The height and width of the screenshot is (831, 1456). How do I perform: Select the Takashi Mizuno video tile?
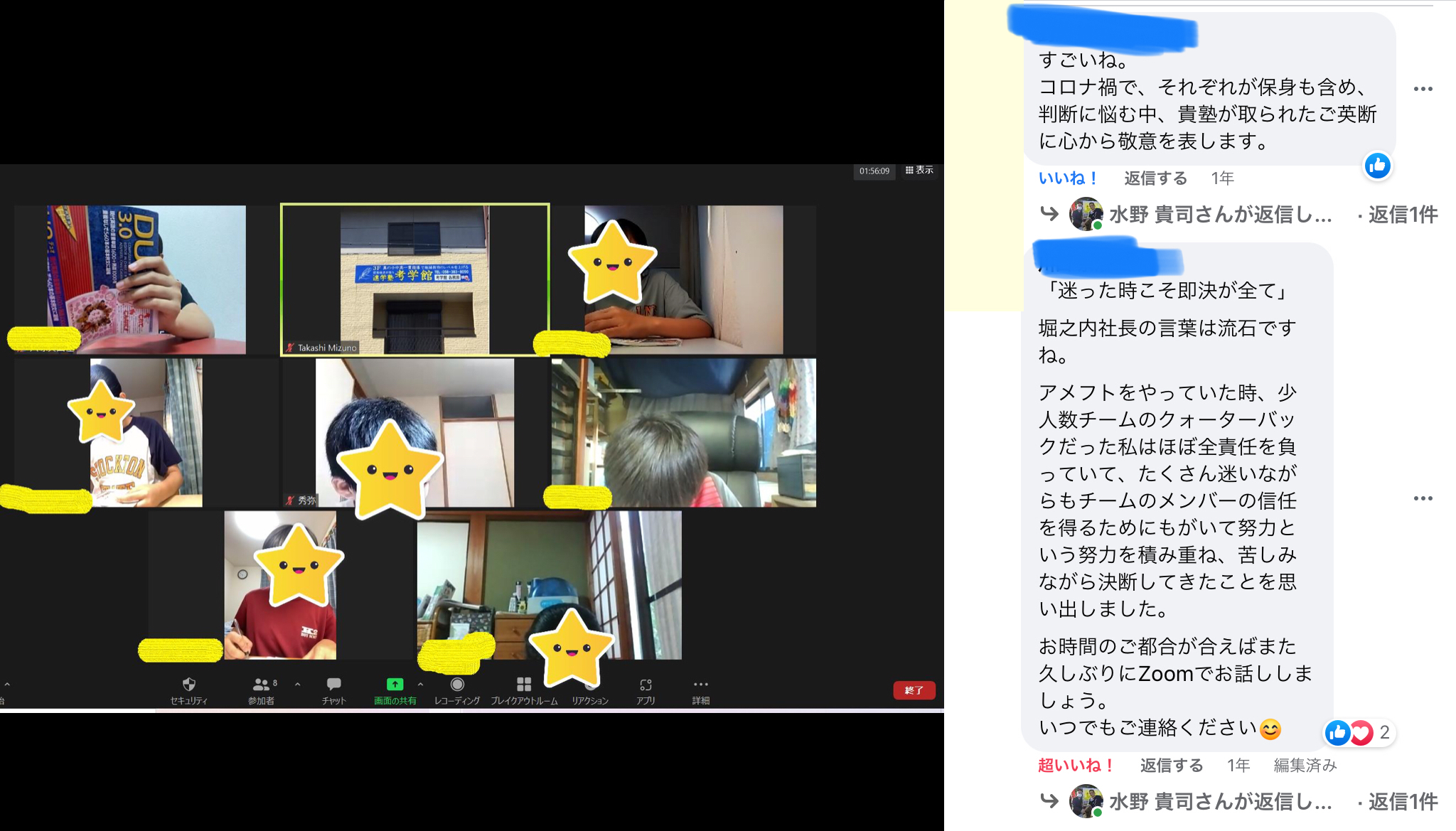[414, 279]
